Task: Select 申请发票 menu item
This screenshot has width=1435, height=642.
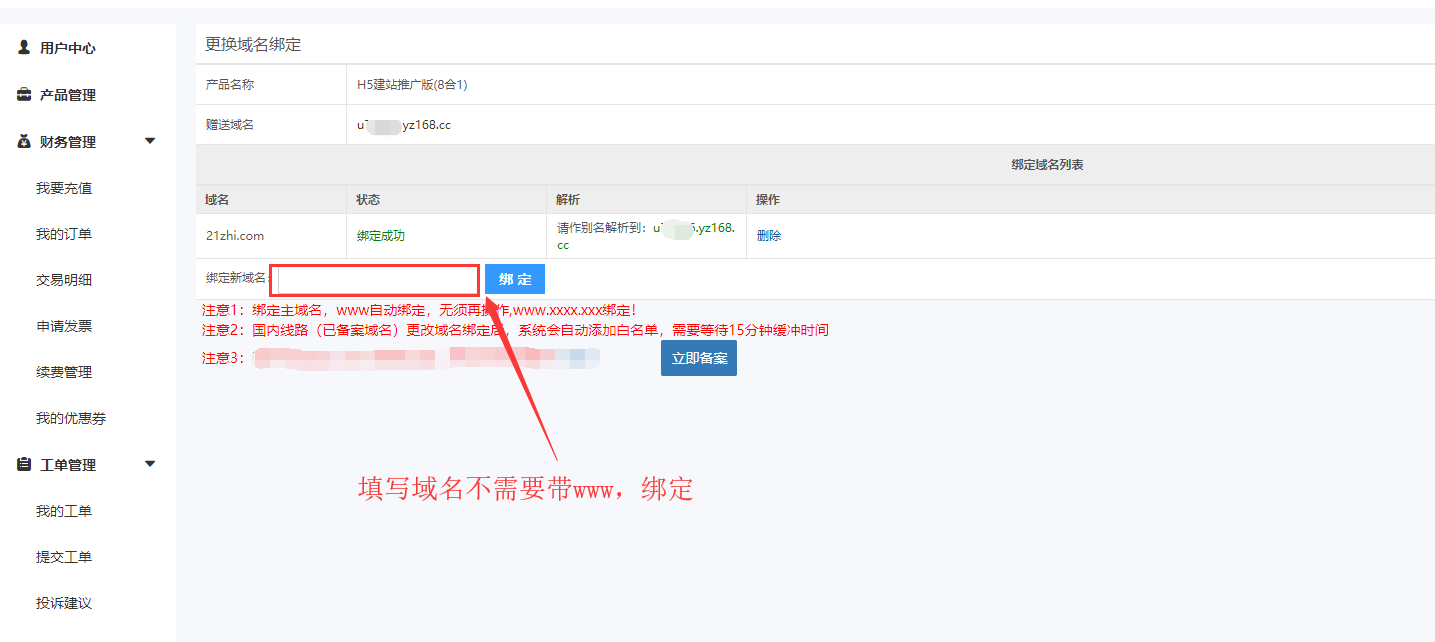Action: click(x=64, y=326)
